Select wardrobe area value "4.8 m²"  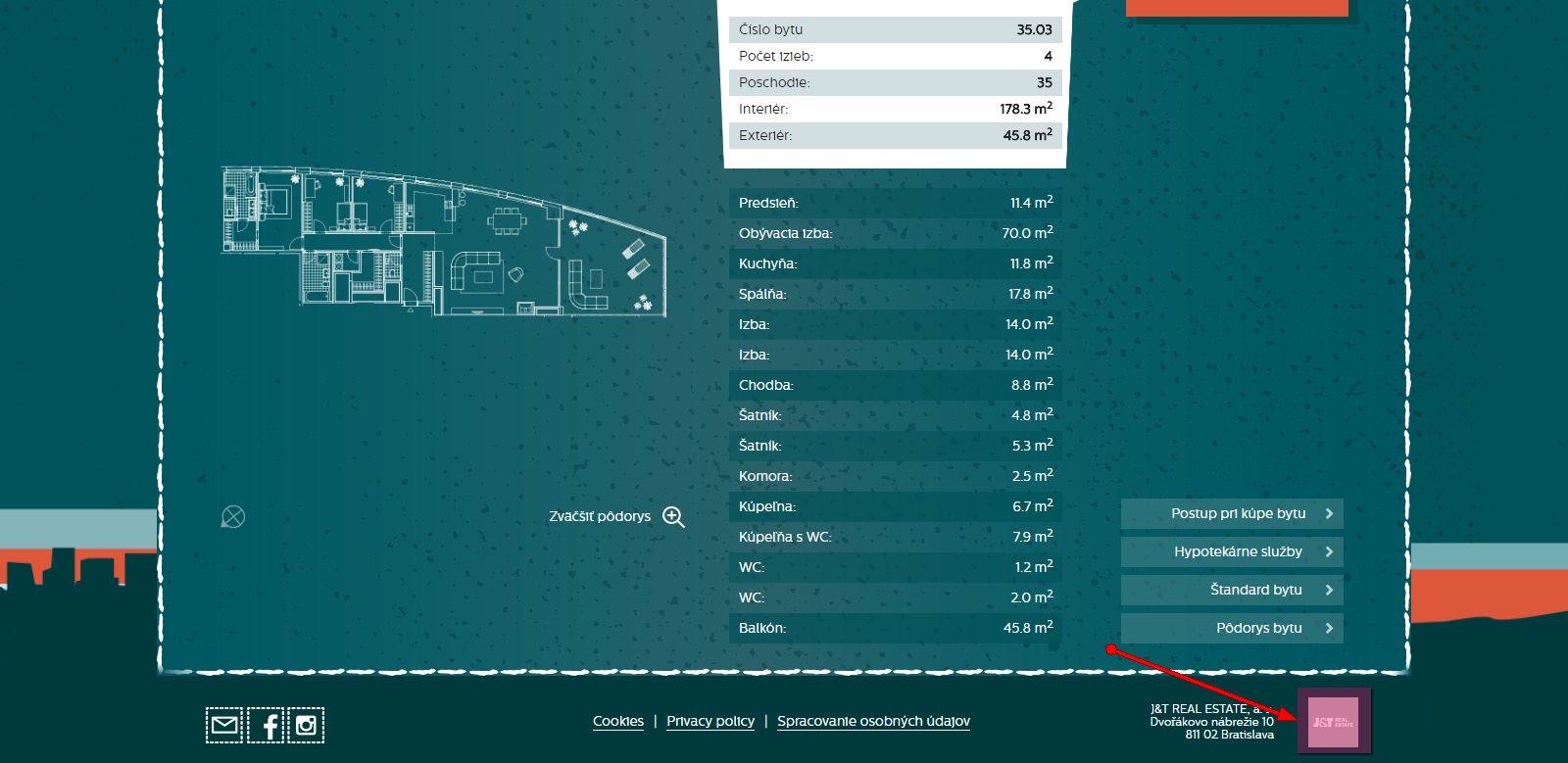pos(1032,414)
